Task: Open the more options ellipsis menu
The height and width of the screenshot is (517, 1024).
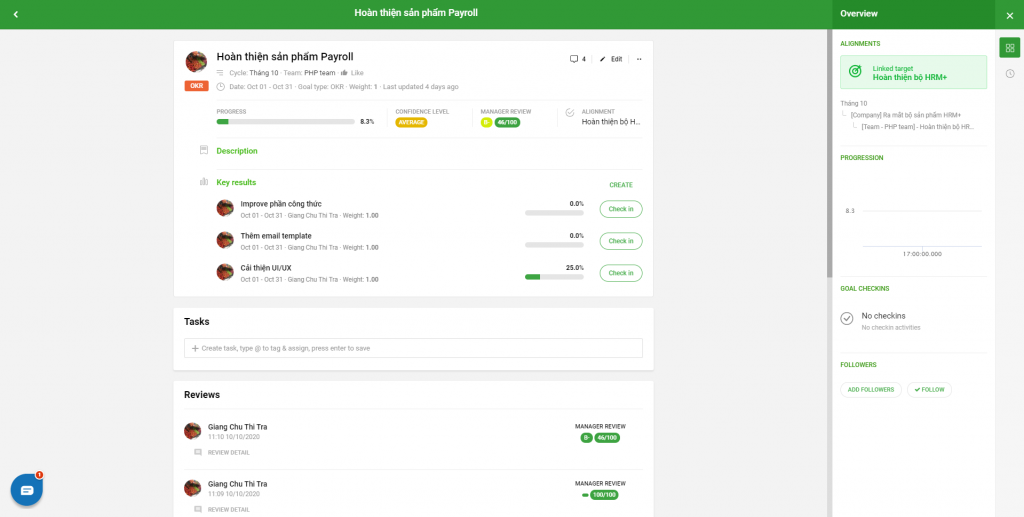Action: coord(639,59)
